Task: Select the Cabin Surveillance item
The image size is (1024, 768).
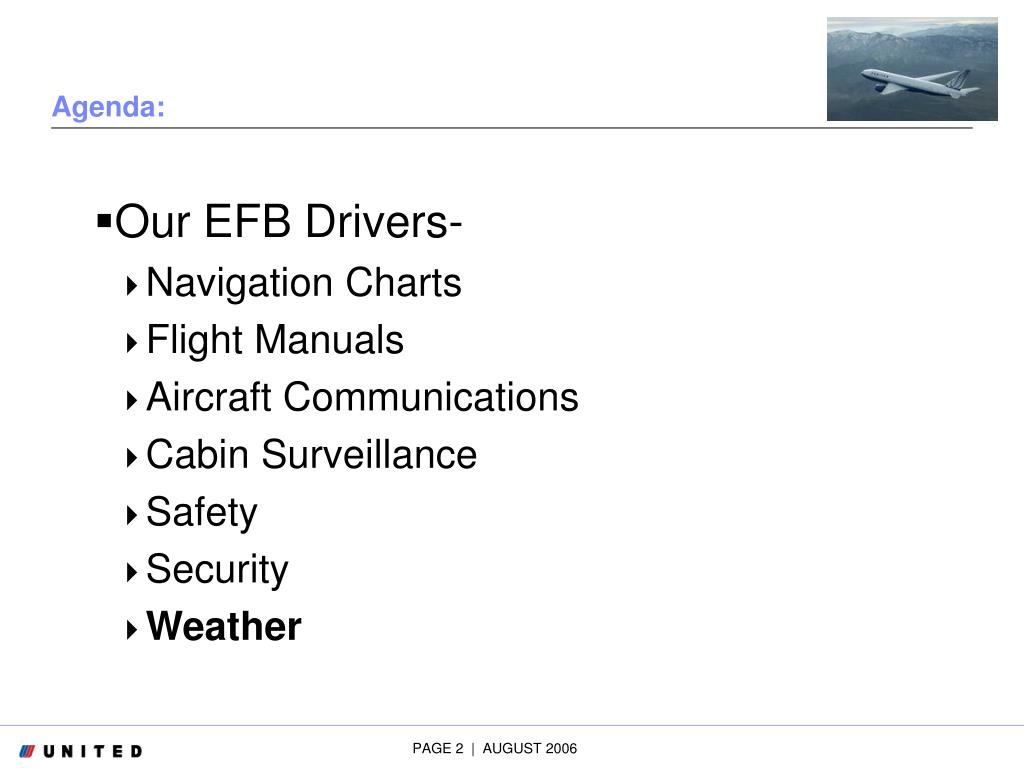Action: pos(312,455)
